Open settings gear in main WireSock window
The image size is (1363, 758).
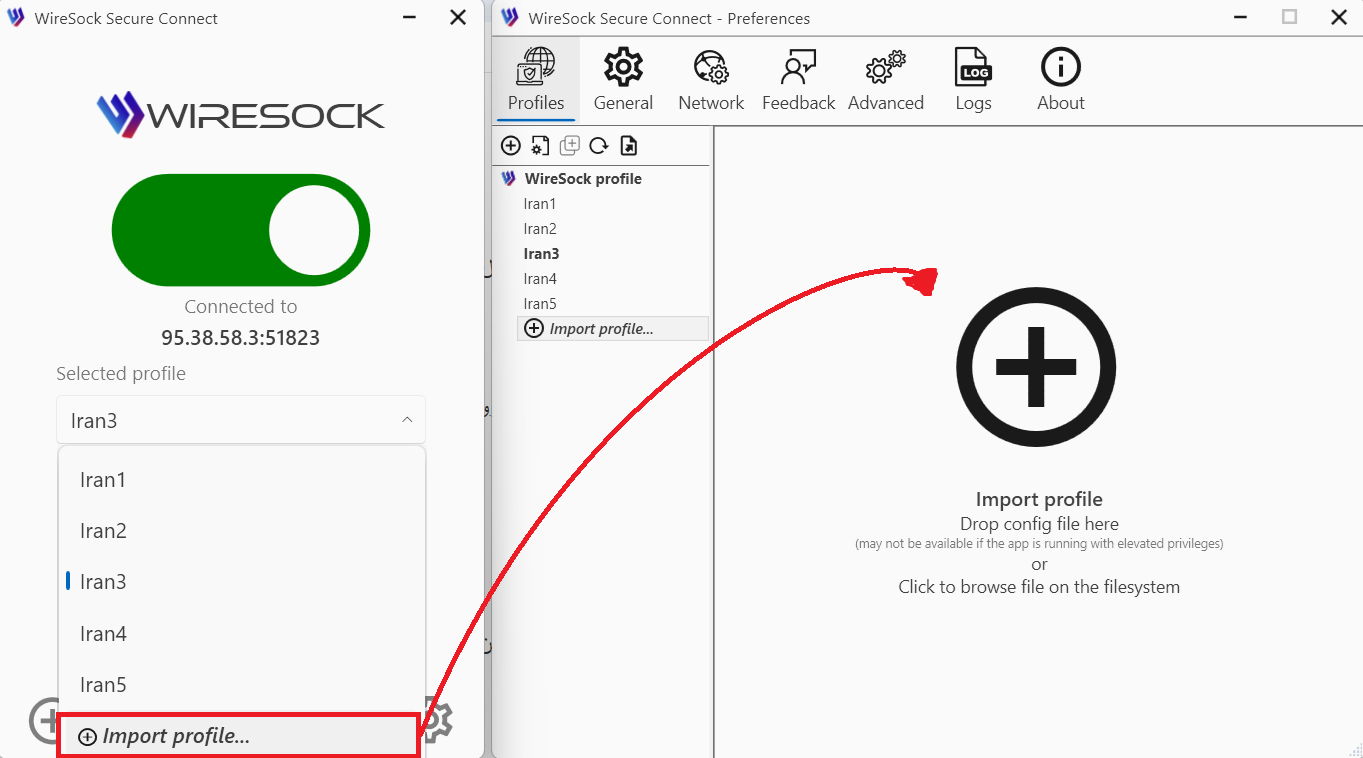(x=437, y=720)
